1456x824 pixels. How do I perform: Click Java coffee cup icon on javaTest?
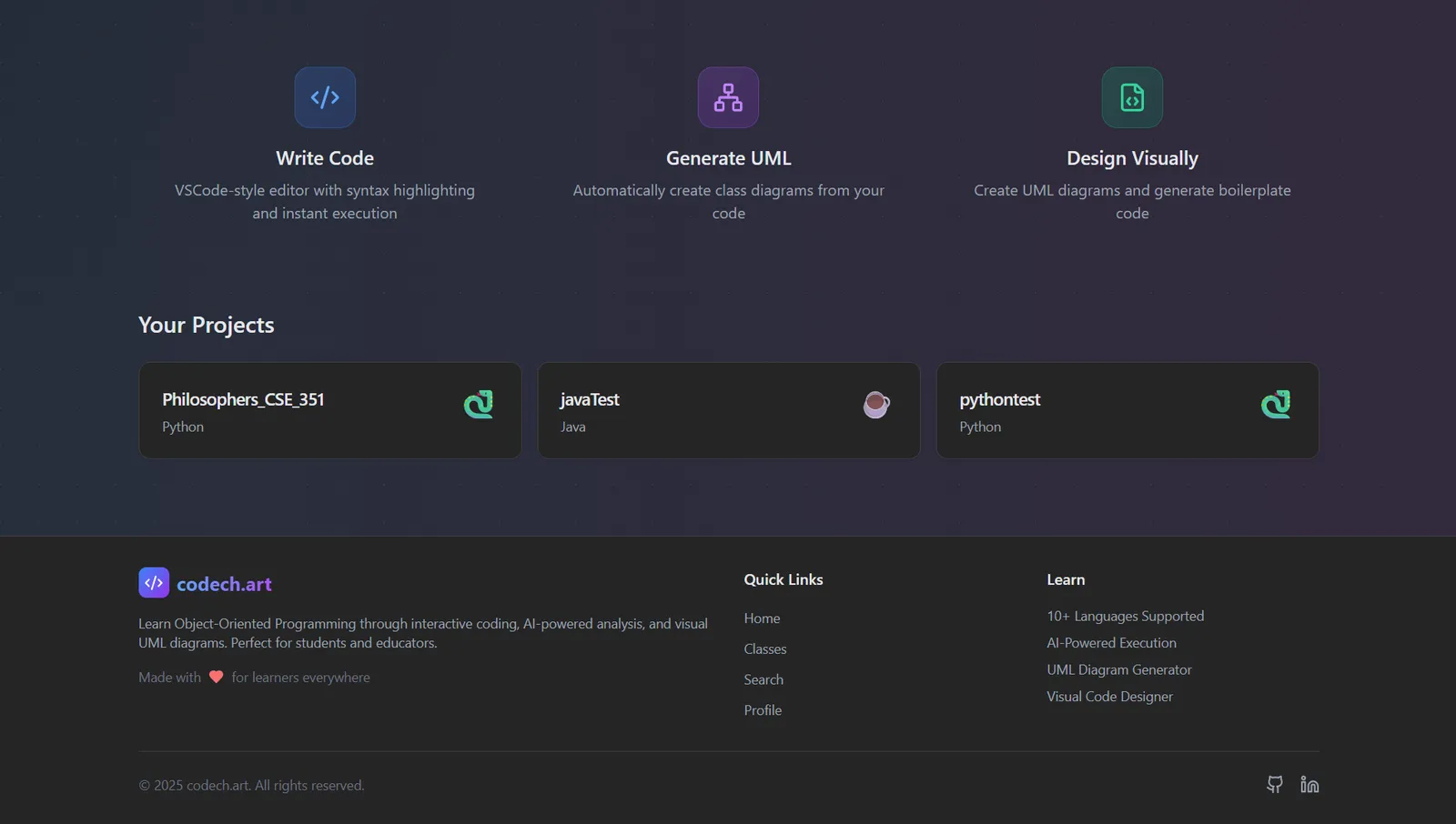(x=876, y=404)
